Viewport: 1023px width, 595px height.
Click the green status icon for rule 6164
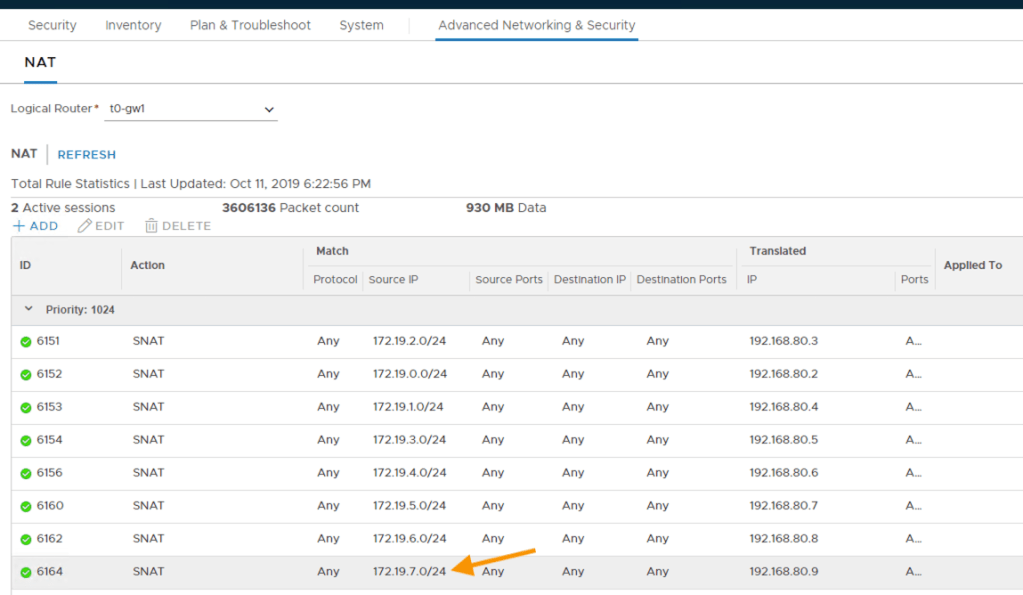(x=26, y=573)
